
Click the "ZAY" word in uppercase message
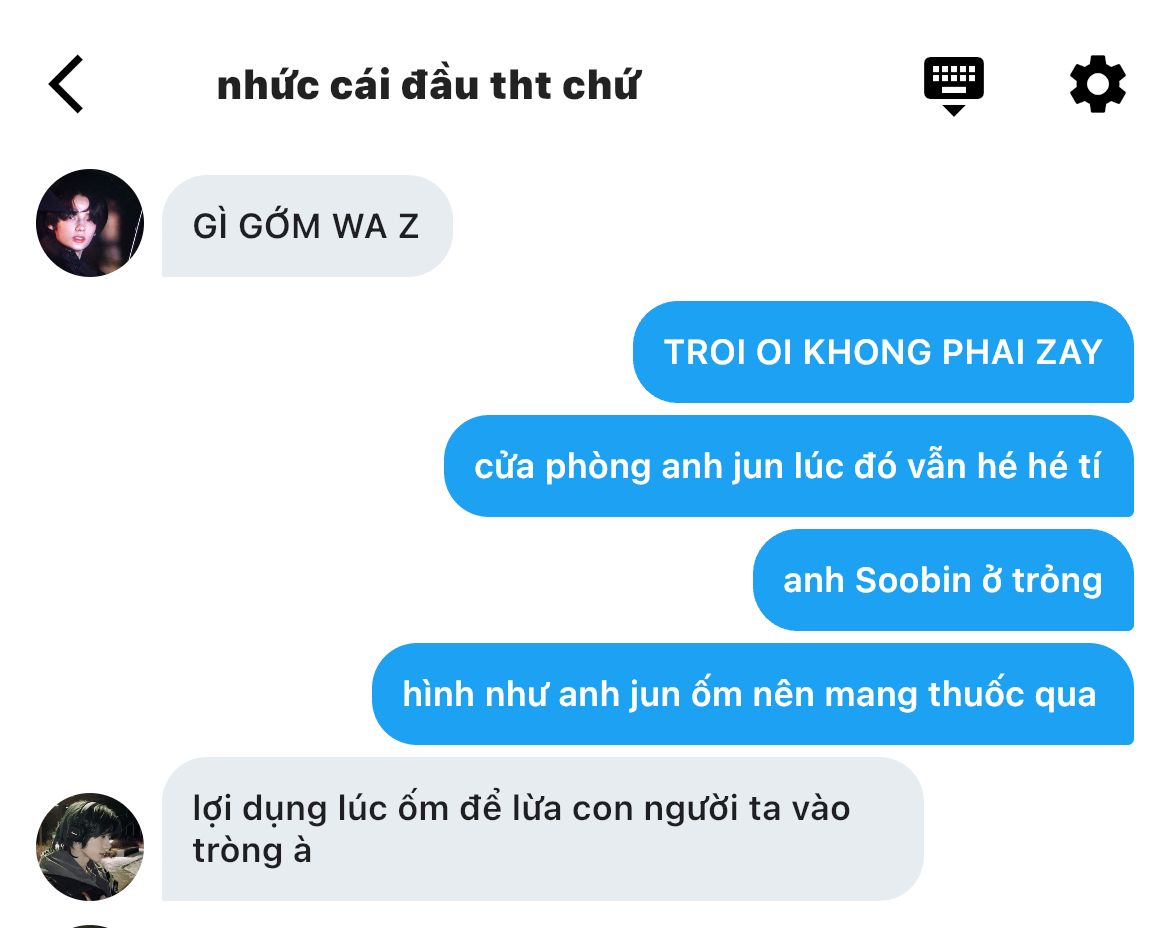coord(1069,352)
